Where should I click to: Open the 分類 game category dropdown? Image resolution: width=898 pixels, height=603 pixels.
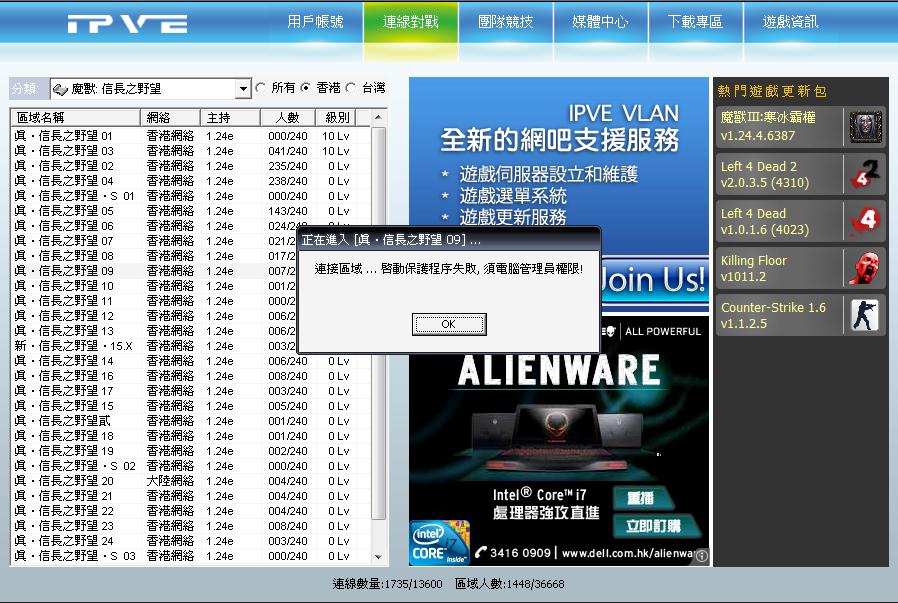243,89
